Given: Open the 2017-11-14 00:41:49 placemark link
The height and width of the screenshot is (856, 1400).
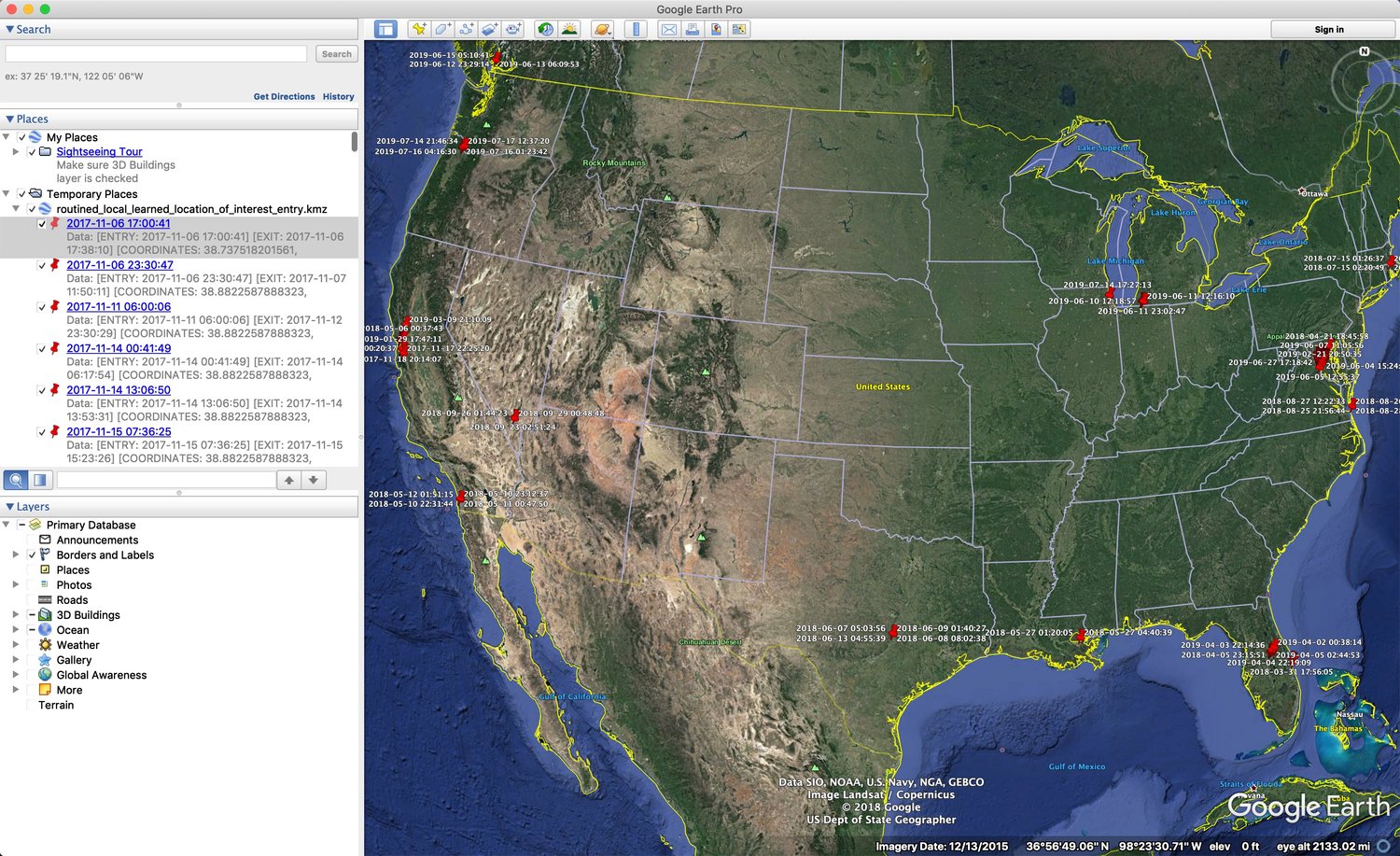Looking at the screenshot, I should coord(119,348).
